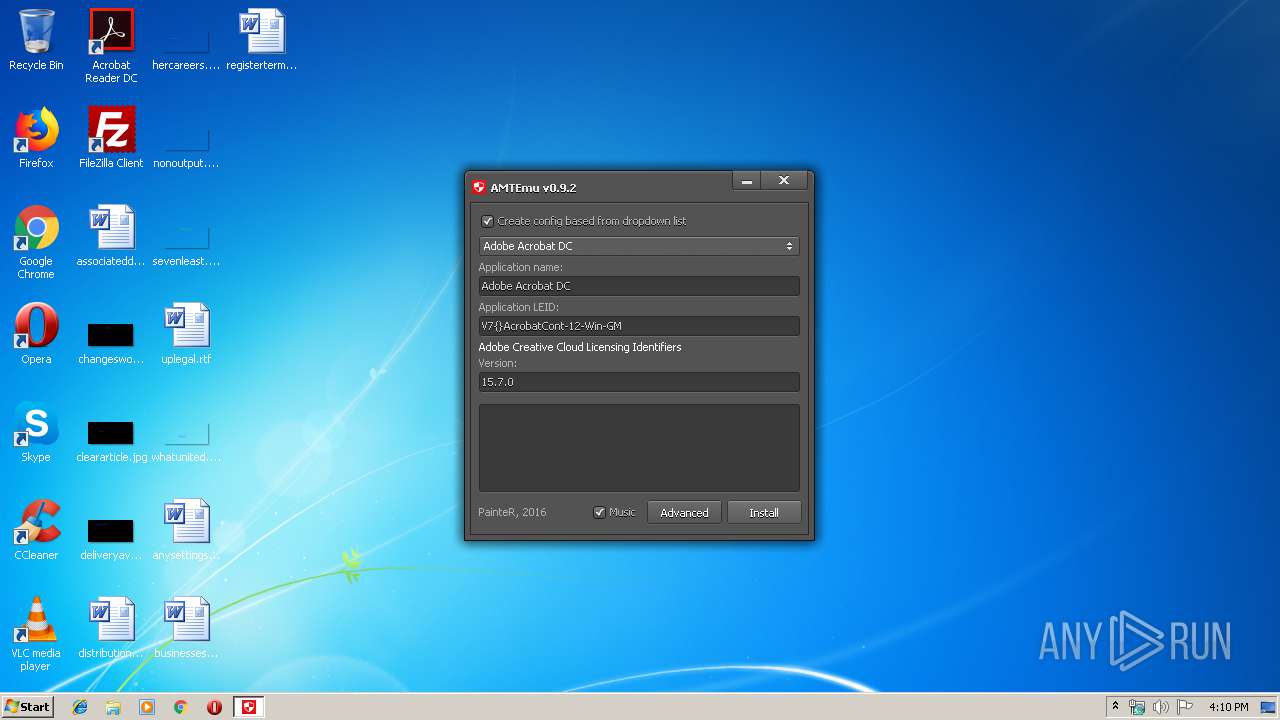Open Chrome from the taskbar
The width and height of the screenshot is (1280, 720).
coord(181,707)
